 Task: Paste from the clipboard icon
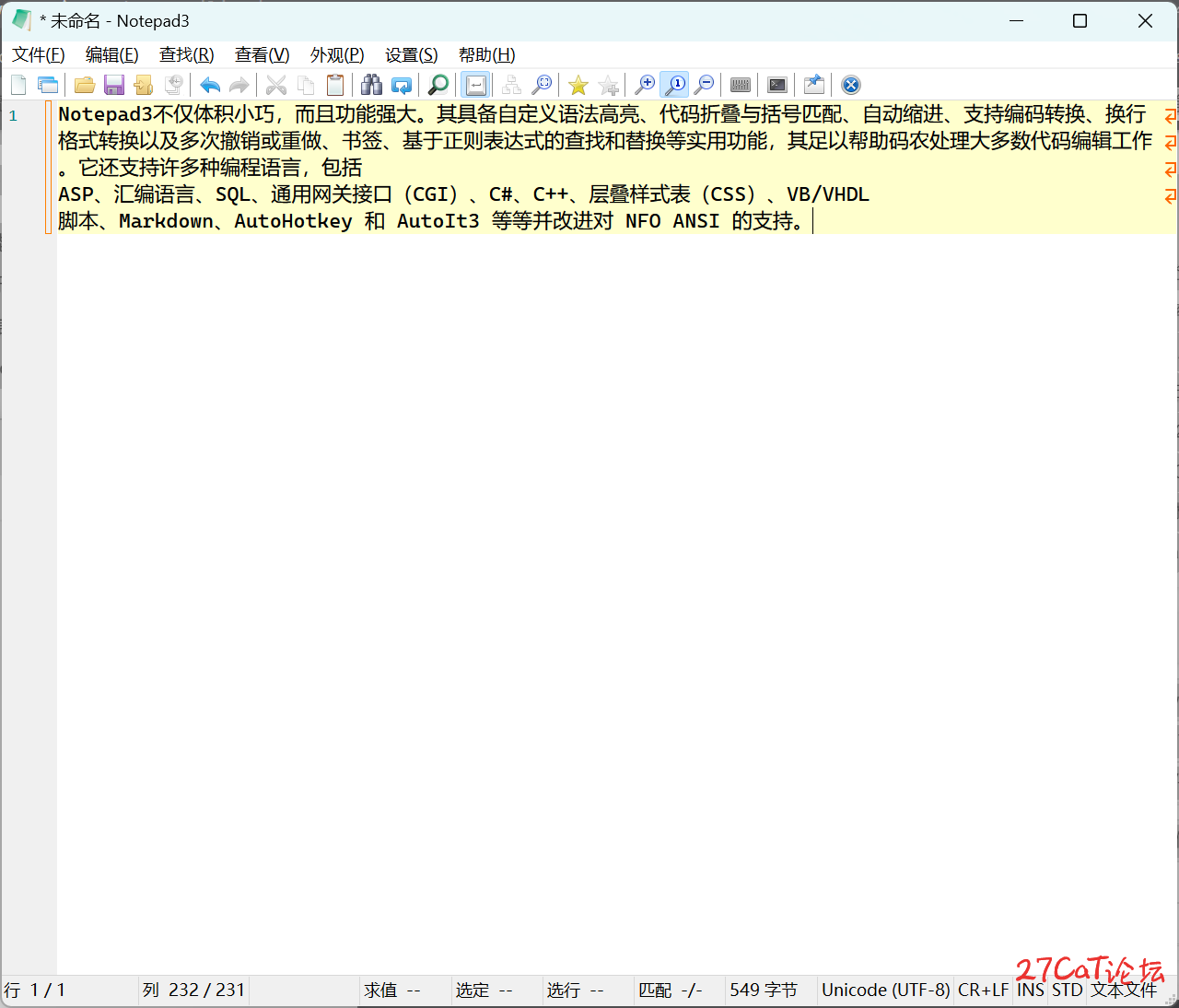pos(335,86)
